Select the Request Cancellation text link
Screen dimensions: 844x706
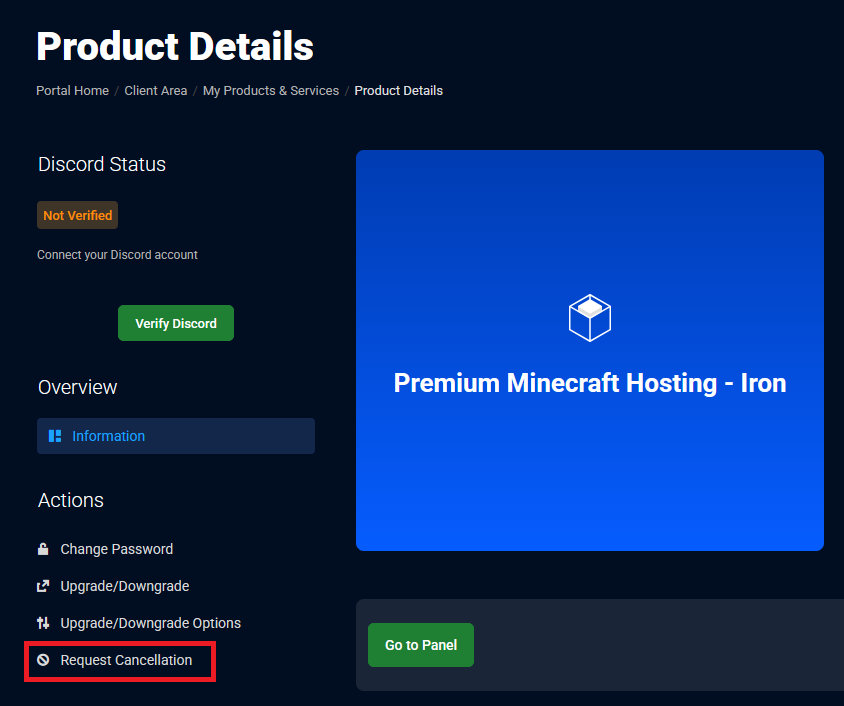coord(126,660)
